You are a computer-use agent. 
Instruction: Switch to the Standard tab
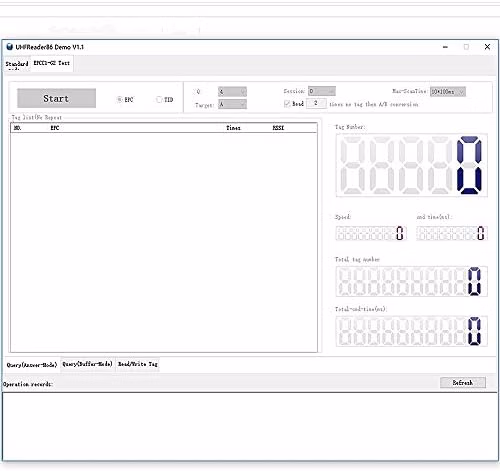(17, 64)
